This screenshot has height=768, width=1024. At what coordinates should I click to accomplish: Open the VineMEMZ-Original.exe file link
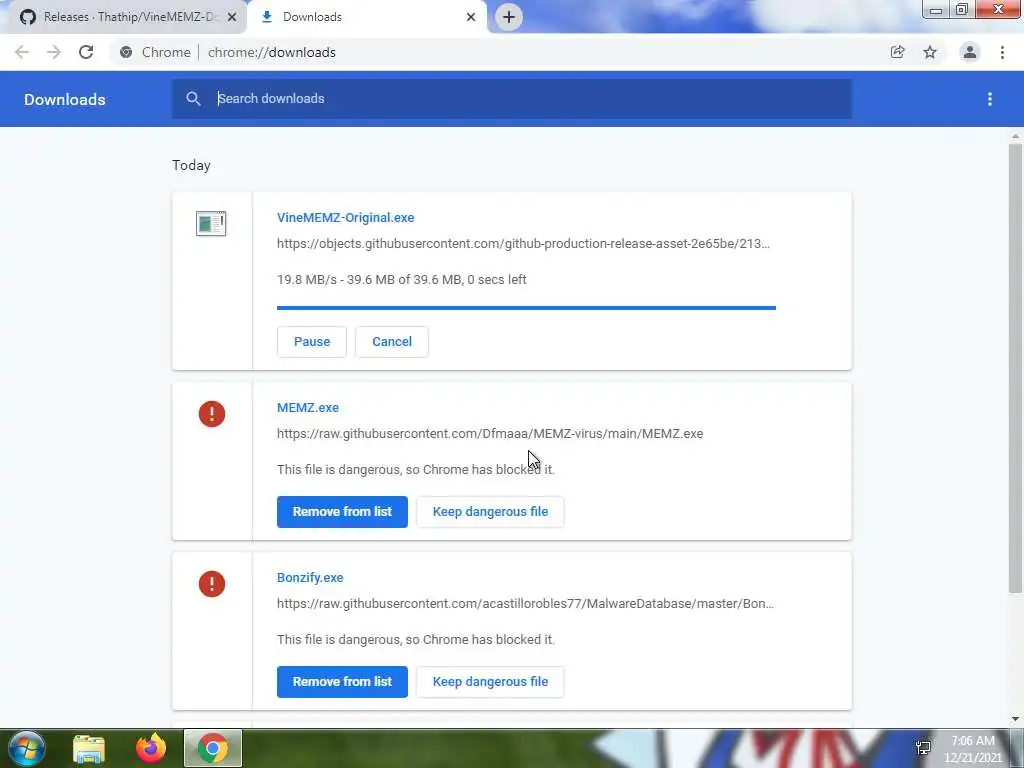[345, 217]
